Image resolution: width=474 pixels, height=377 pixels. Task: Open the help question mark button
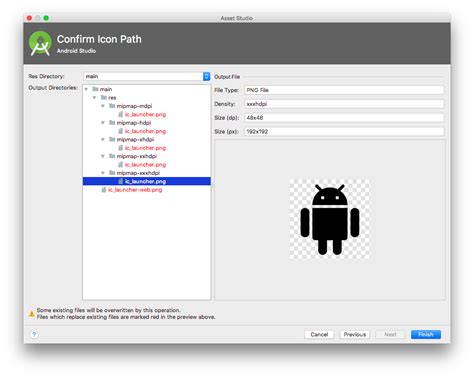point(34,334)
